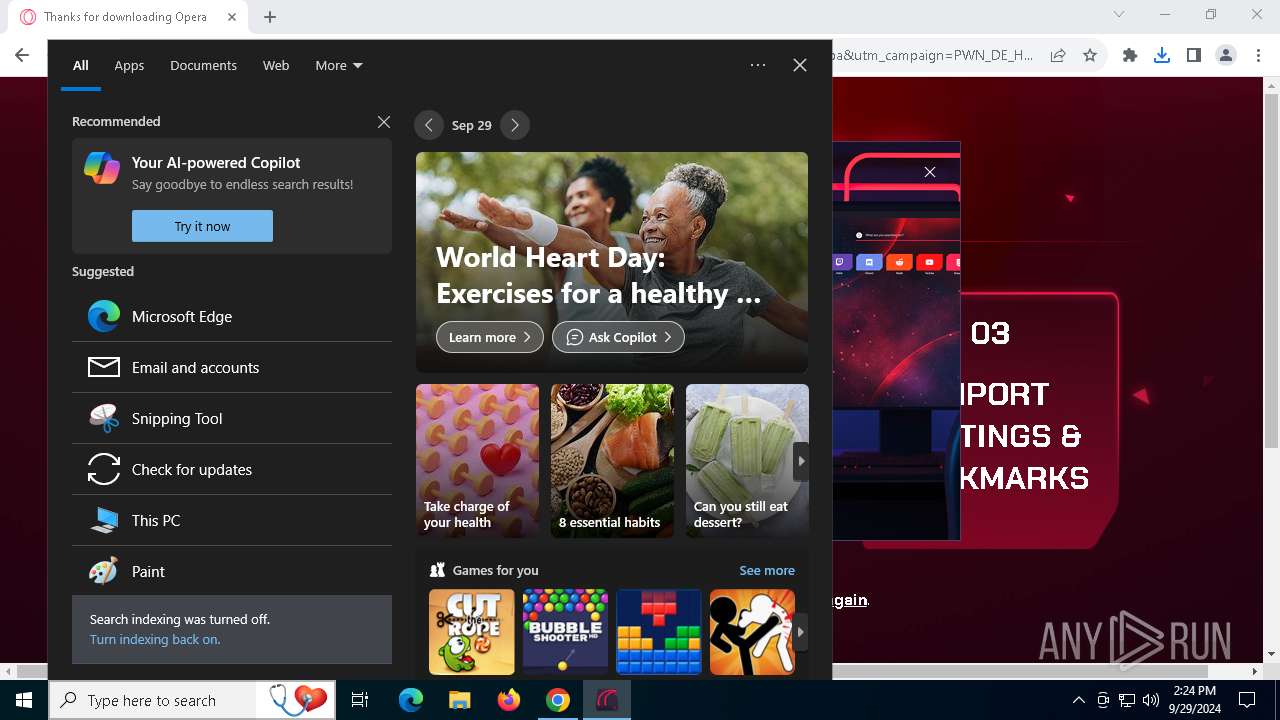
Task: Open a new Chrome tab
Action: click(270, 16)
